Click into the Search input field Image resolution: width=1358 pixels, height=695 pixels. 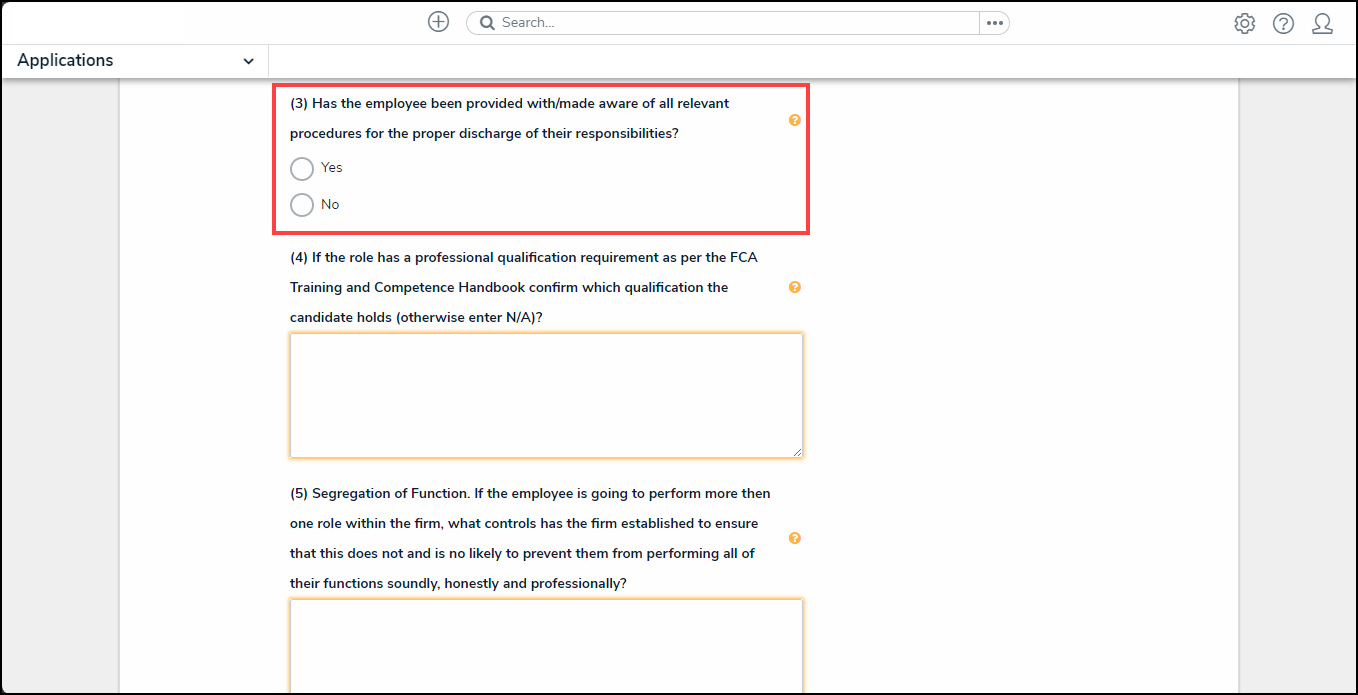pos(730,23)
